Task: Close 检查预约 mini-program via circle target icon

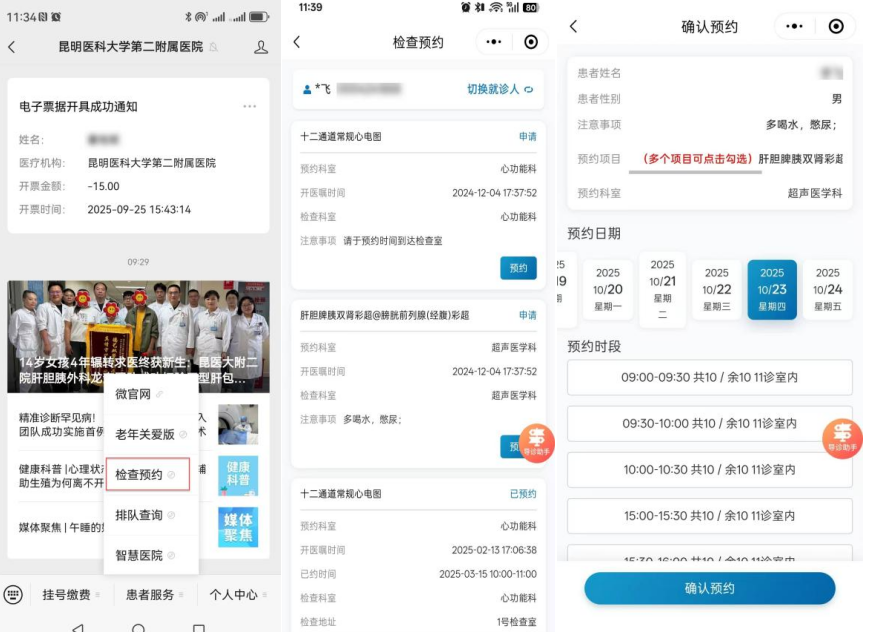Action: coord(531,42)
